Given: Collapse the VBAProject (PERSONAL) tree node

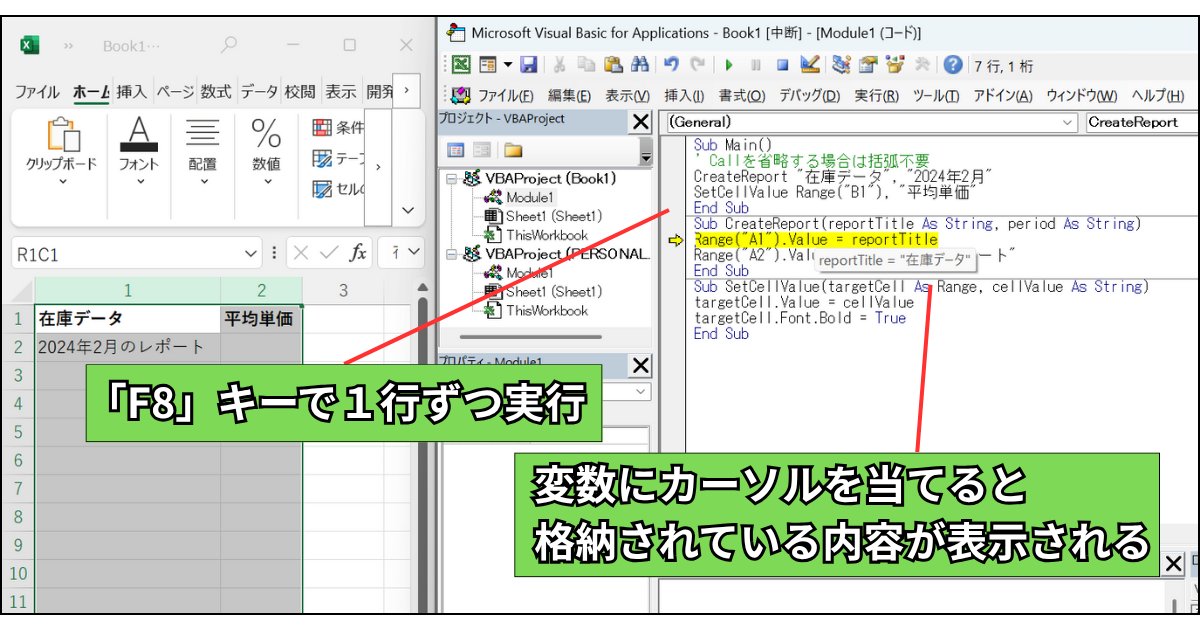Looking at the screenshot, I should click(452, 254).
